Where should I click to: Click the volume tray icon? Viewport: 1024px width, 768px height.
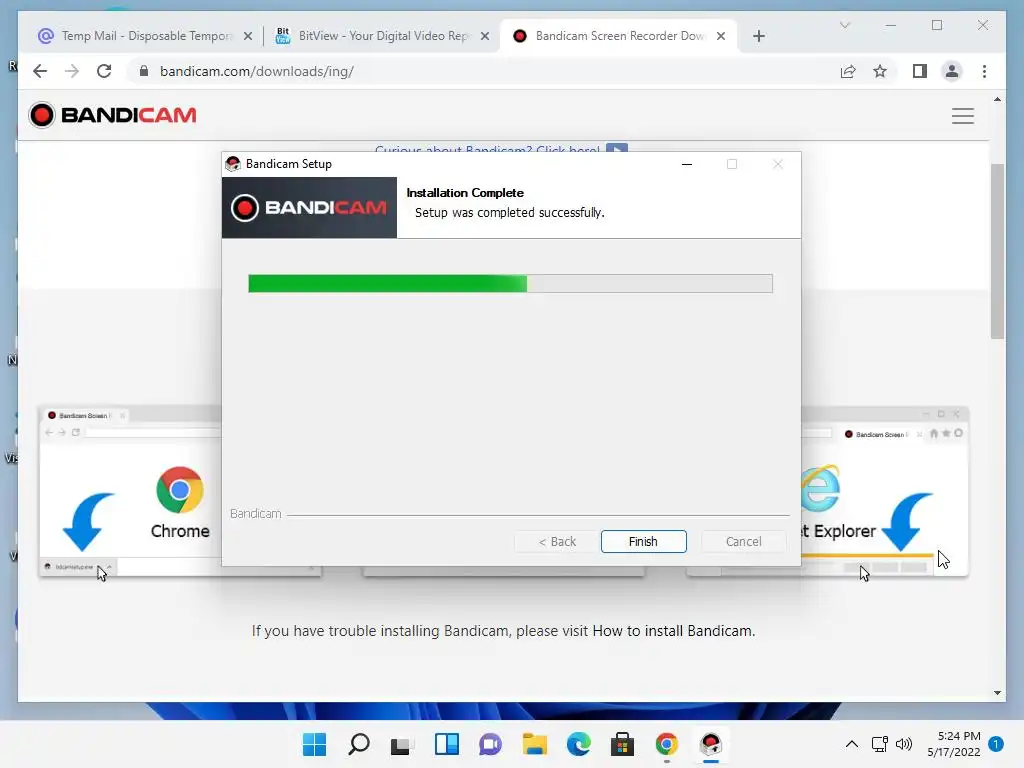pyautogui.click(x=904, y=744)
